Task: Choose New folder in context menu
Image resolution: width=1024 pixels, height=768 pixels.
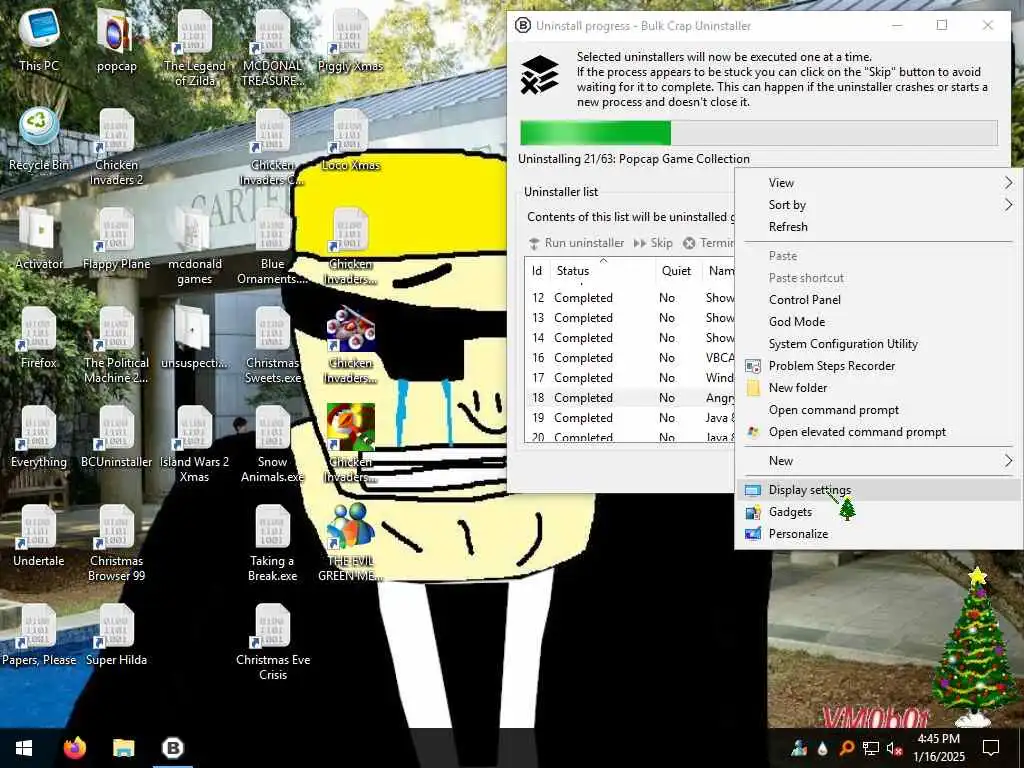Action: tap(879, 388)
